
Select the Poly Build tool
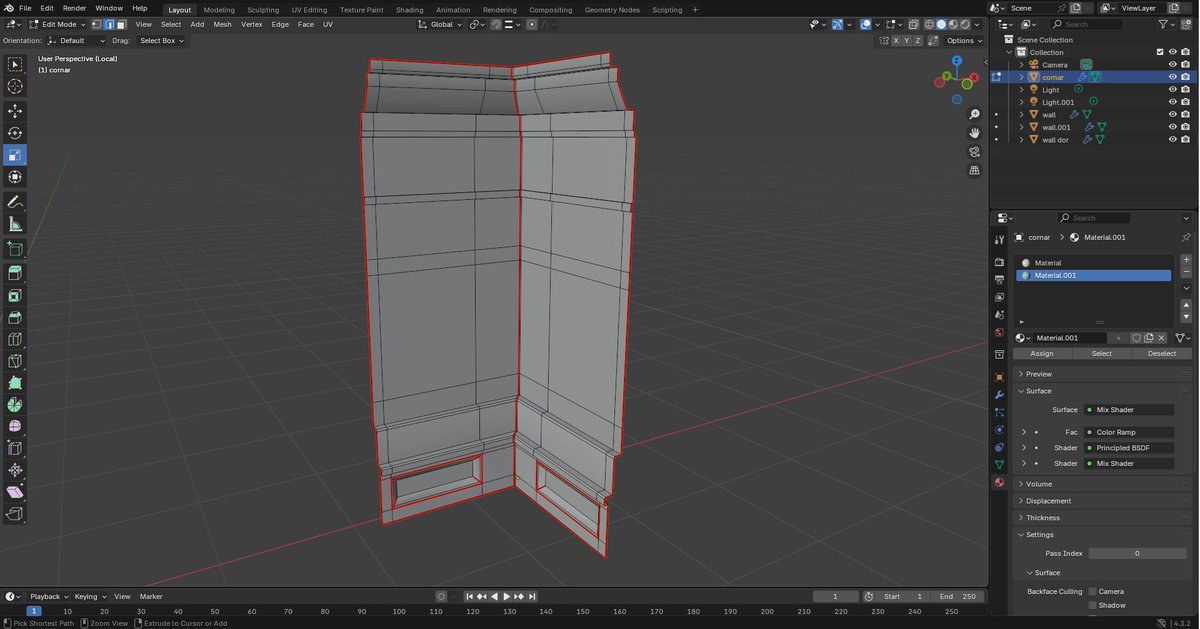(x=15, y=383)
